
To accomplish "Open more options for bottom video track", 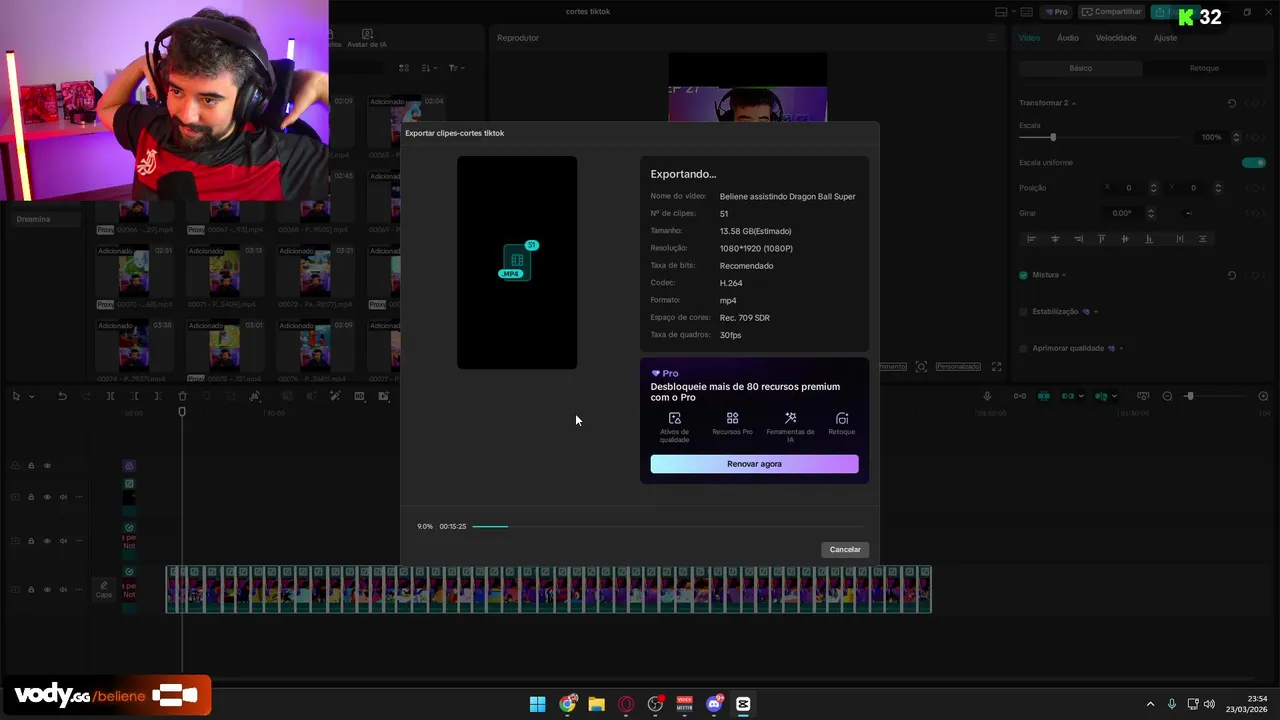I will point(79,590).
